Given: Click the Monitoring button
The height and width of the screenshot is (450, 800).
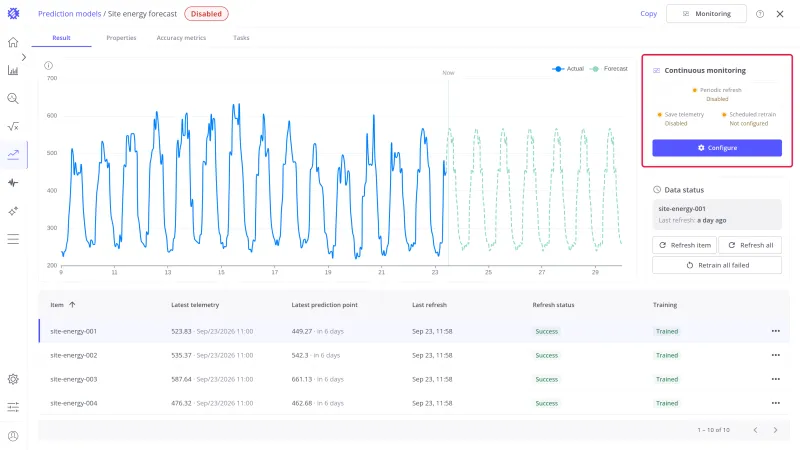Looking at the screenshot, I should point(706,14).
